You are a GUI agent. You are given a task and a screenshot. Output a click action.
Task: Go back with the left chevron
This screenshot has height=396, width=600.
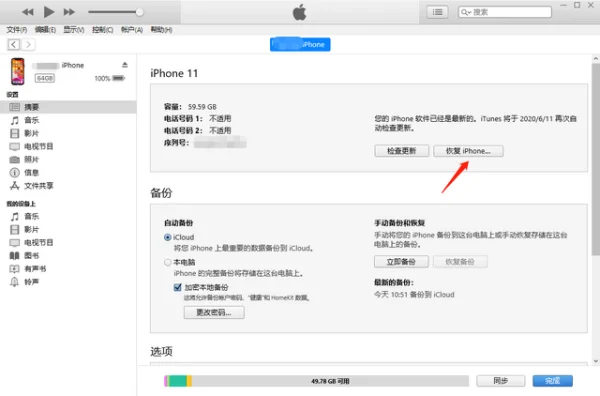pos(14,44)
